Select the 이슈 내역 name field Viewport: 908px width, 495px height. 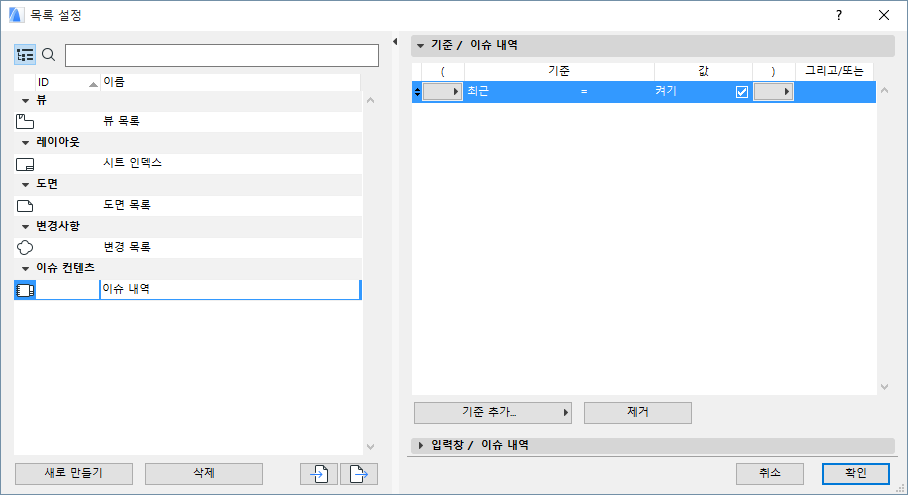tap(230, 289)
